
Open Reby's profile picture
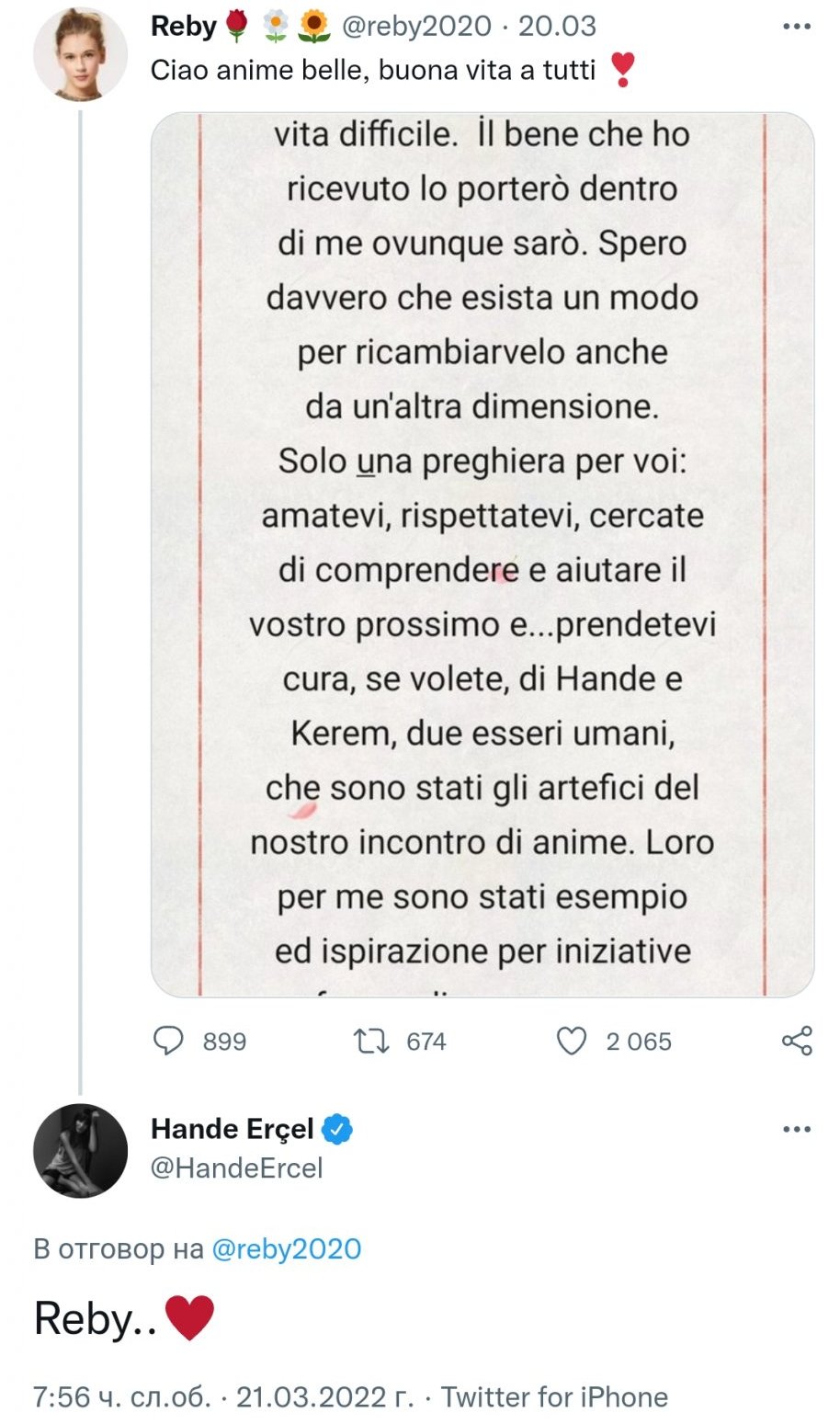[80, 54]
